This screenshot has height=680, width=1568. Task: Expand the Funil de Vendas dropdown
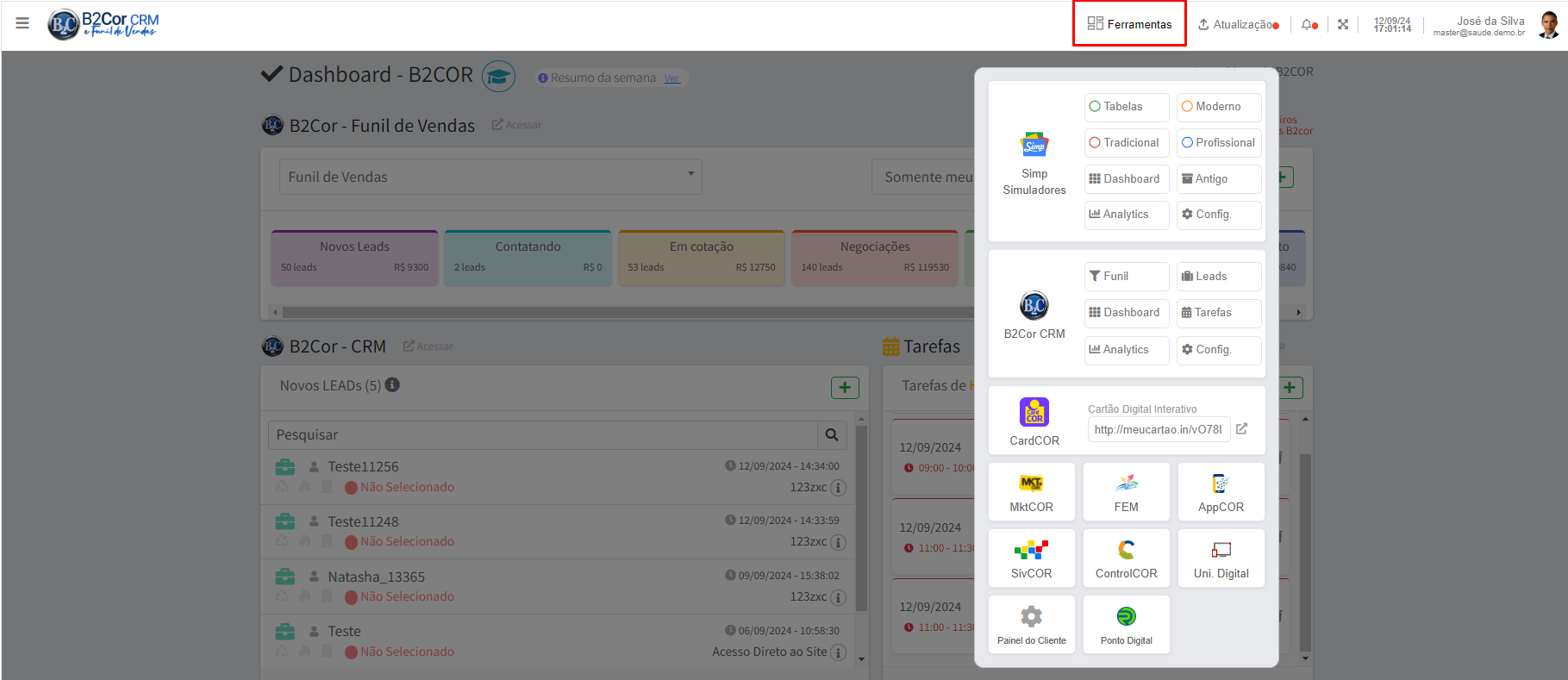pyautogui.click(x=490, y=177)
